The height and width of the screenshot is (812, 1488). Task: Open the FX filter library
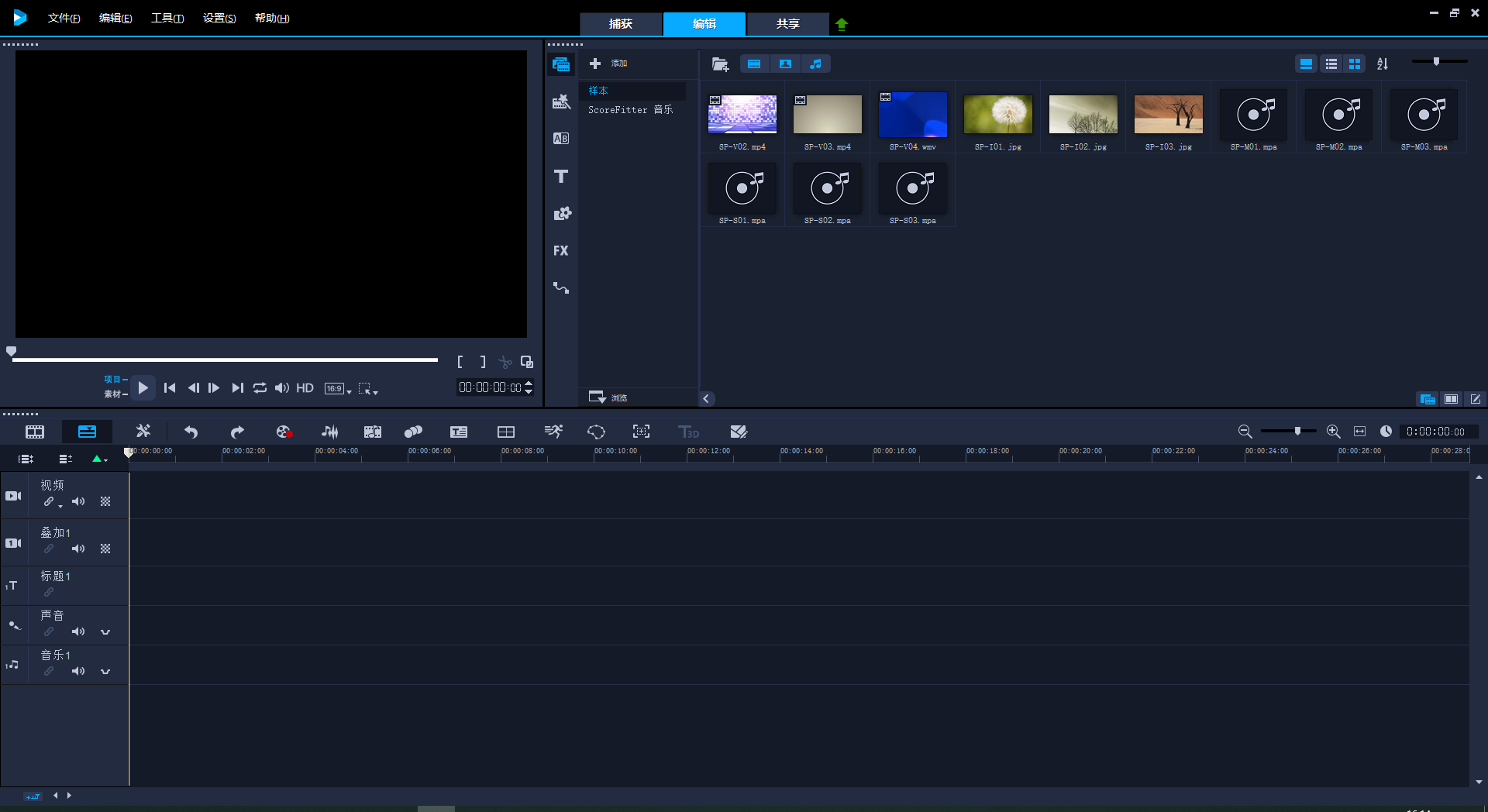[x=561, y=250]
